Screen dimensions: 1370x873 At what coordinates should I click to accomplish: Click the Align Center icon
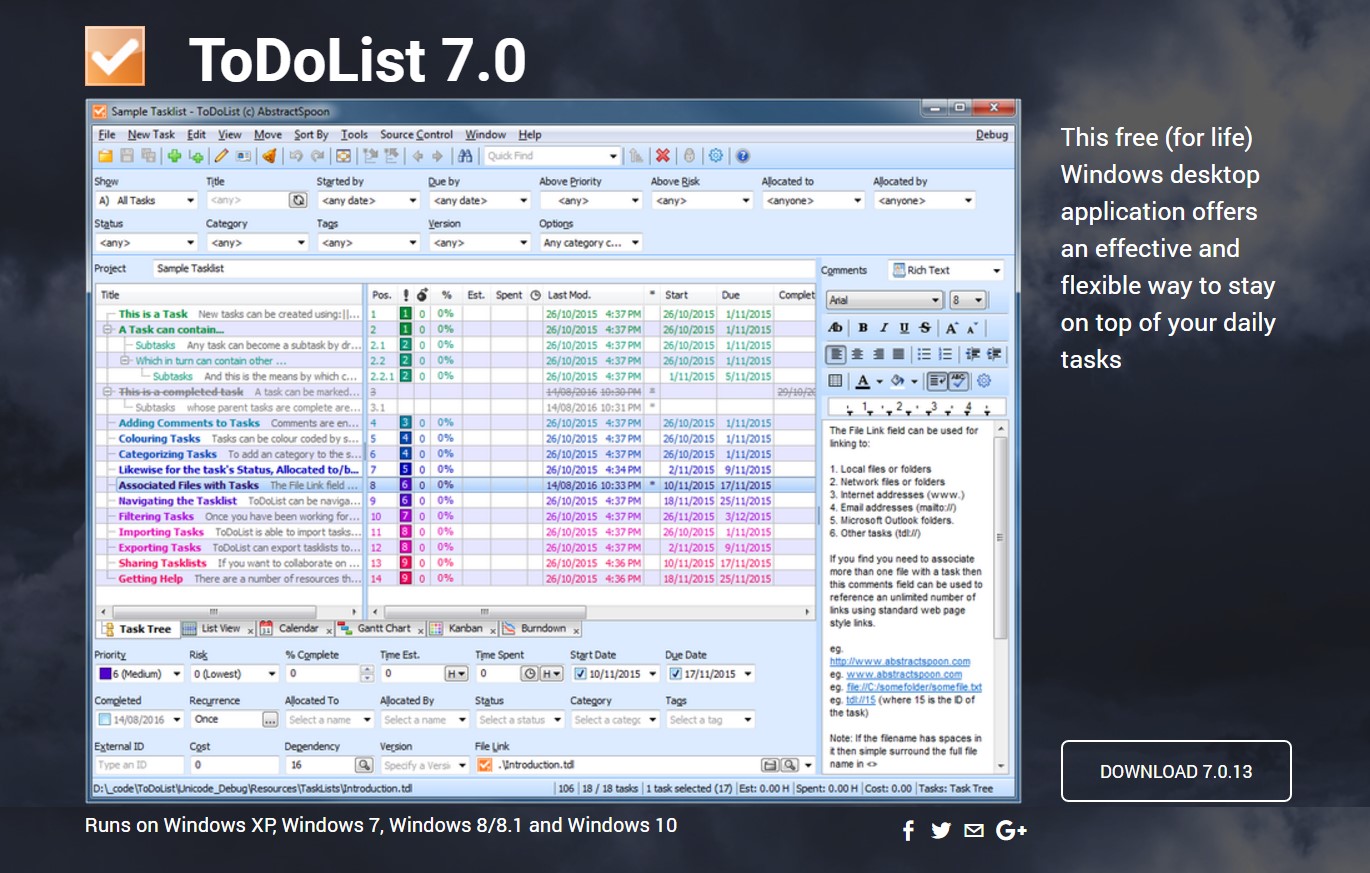pyautogui.click(x=857, y=354)
